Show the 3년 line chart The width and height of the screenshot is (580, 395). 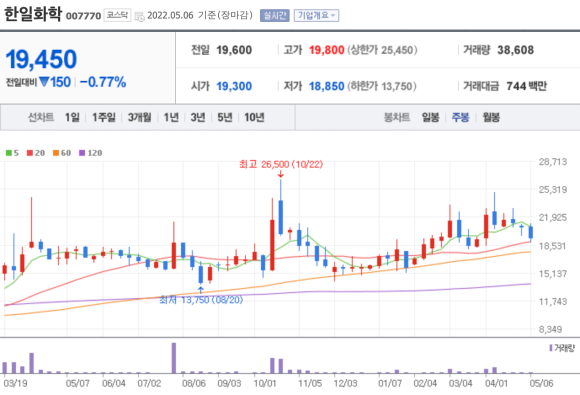pos(198,118)
